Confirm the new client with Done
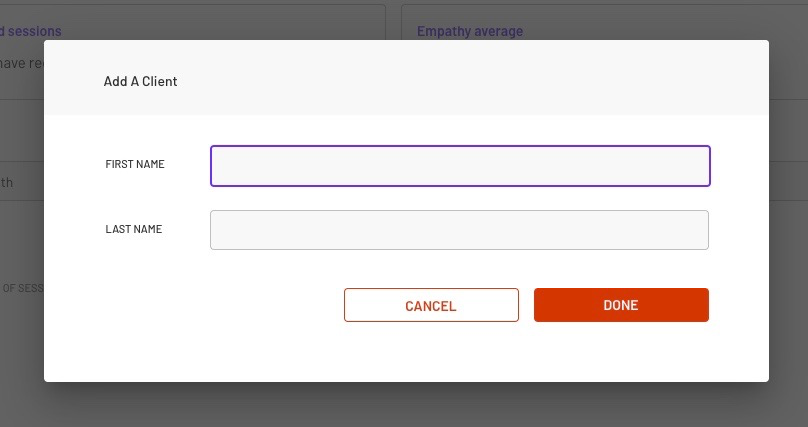The image size is (808, 427). [x=621, y=305]
